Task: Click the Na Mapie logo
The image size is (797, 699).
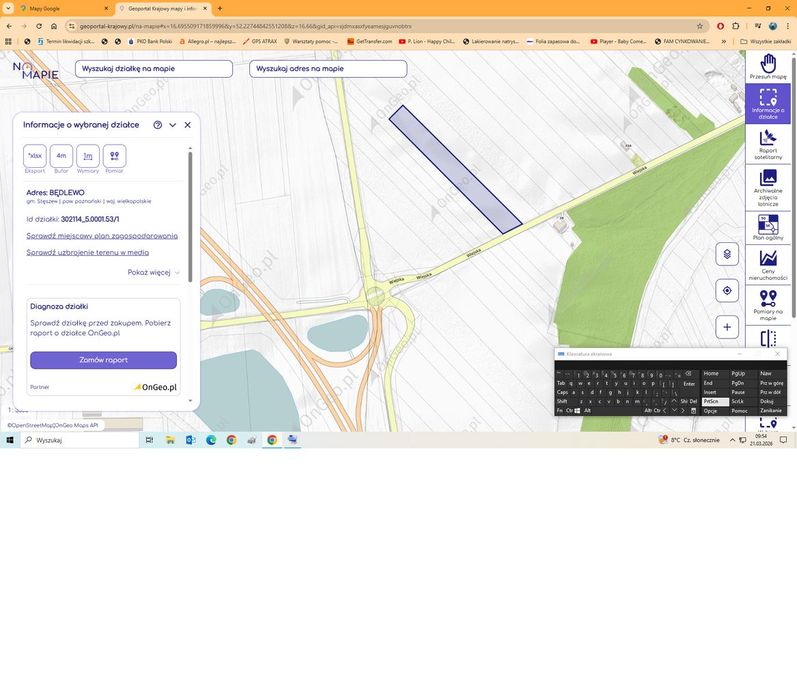Action: [35, 71]
